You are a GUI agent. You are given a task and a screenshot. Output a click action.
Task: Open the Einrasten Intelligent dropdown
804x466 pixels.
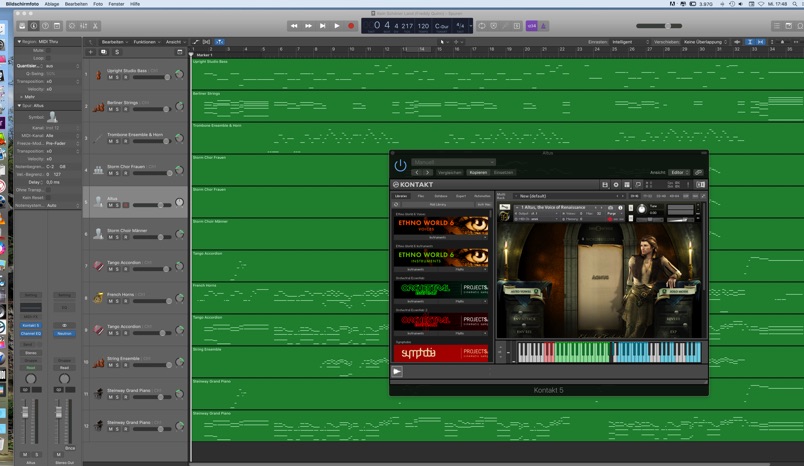pyautogui.click(x=630, y=42)
